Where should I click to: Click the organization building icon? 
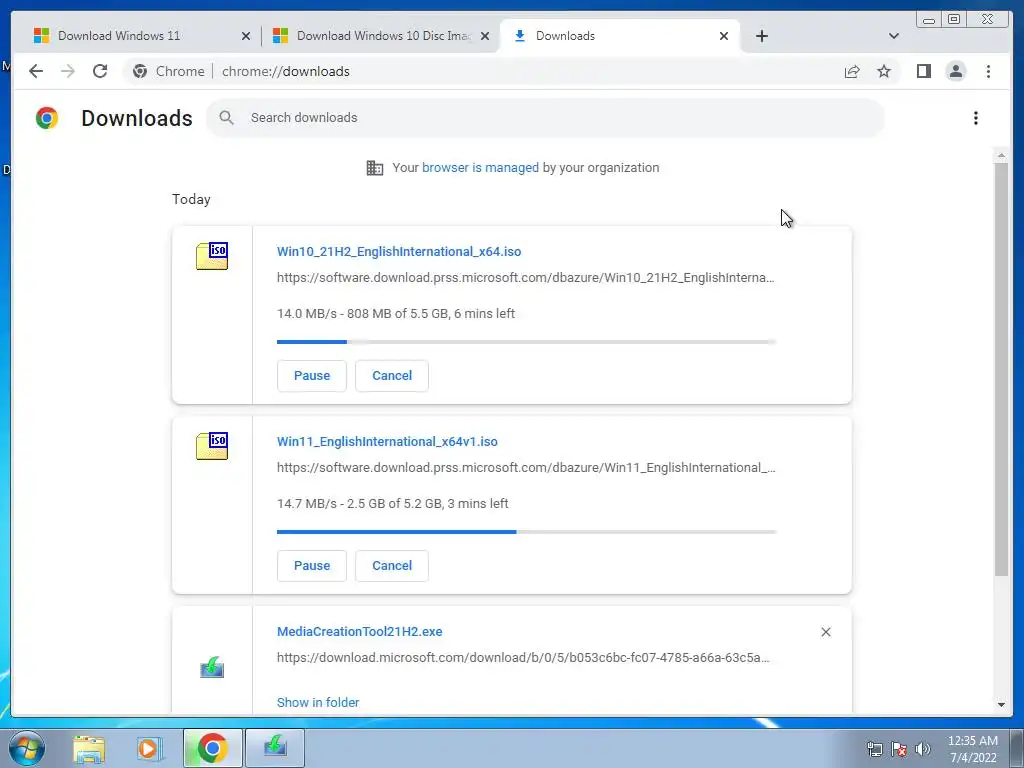coord(375,168)
